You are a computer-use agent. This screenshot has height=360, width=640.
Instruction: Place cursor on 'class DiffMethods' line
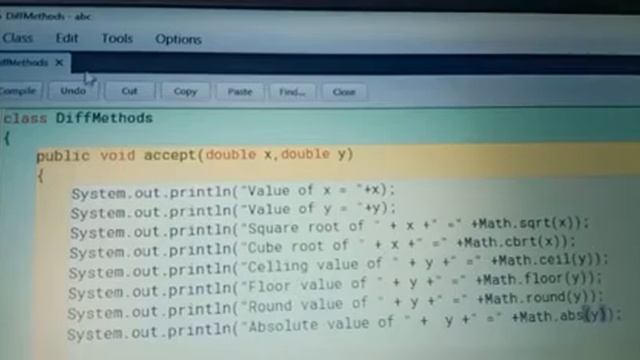coord(78,118)
